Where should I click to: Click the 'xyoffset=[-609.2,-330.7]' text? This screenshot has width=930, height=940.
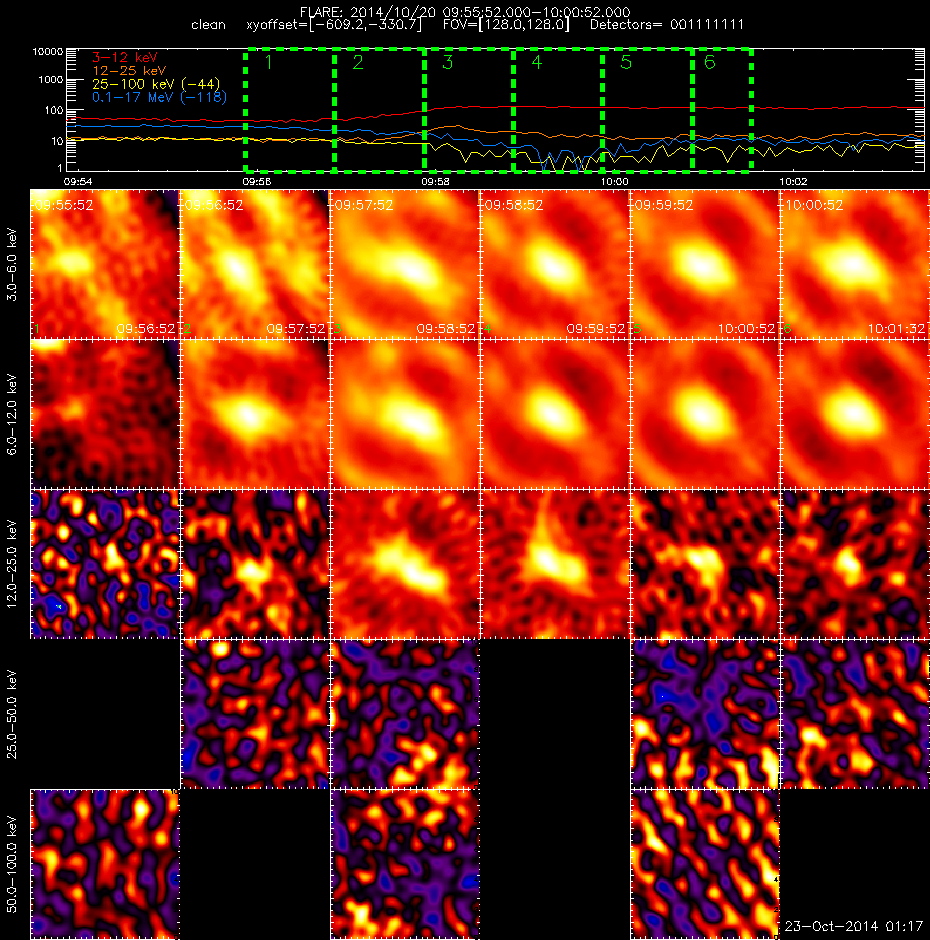click(334, 25)
